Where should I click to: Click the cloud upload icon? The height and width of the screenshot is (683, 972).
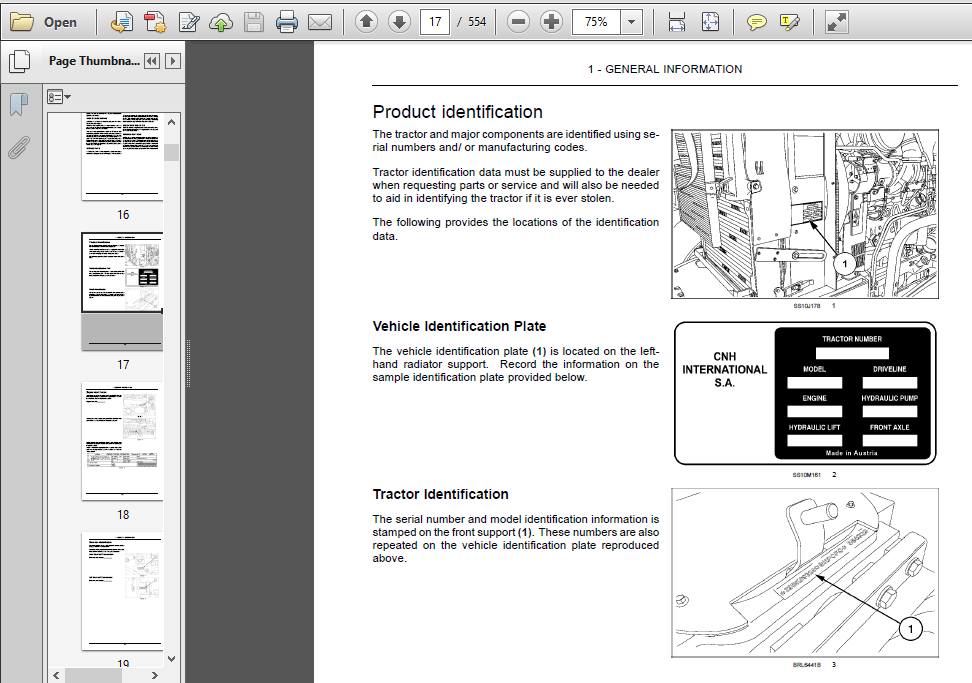(221, 22)
